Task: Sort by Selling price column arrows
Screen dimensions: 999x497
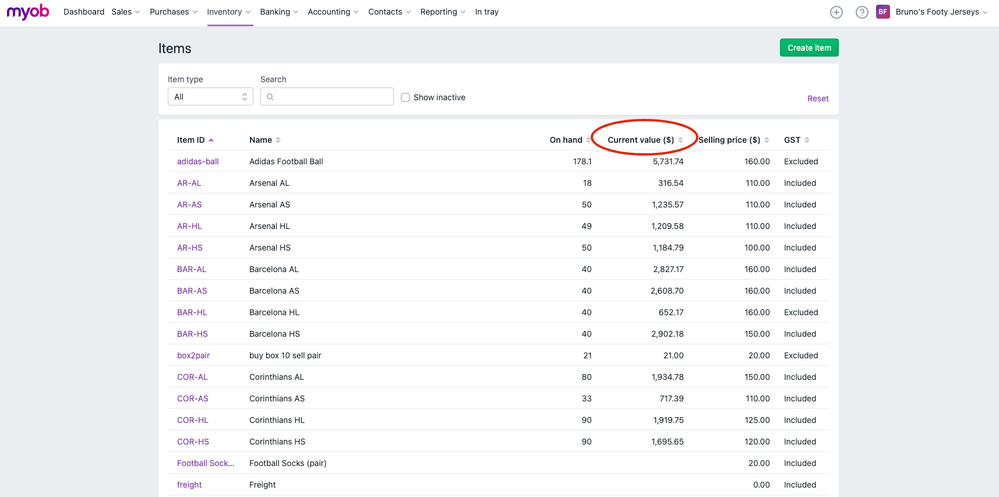Action: (767, 140)
